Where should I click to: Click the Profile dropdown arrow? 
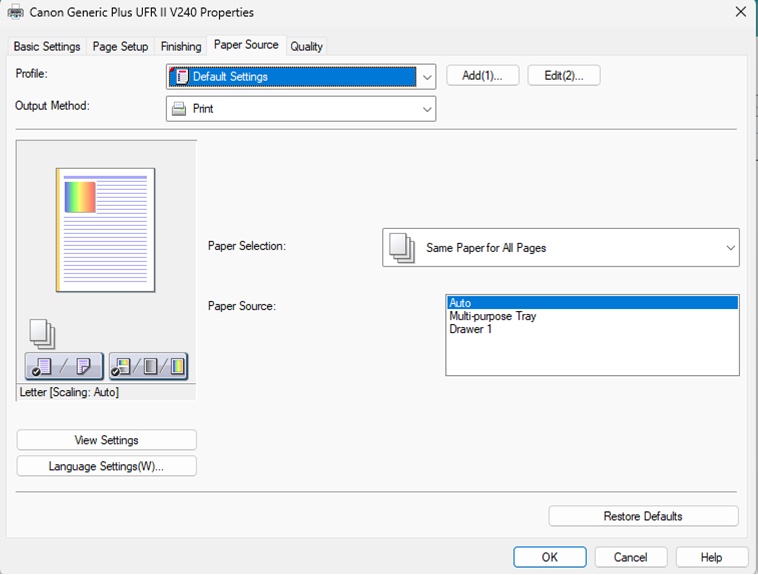(427, 77)
